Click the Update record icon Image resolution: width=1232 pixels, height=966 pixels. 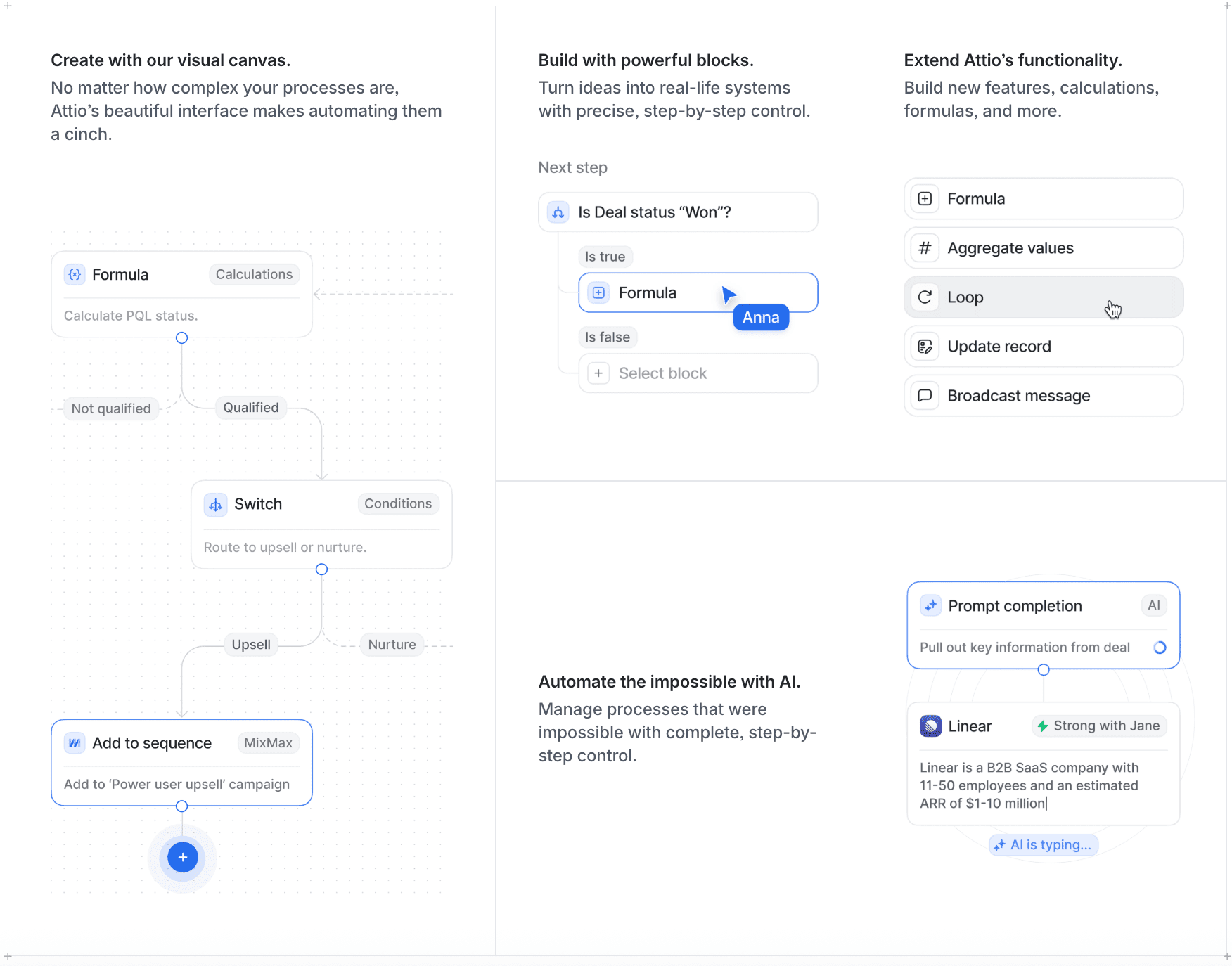coord(925,347)
